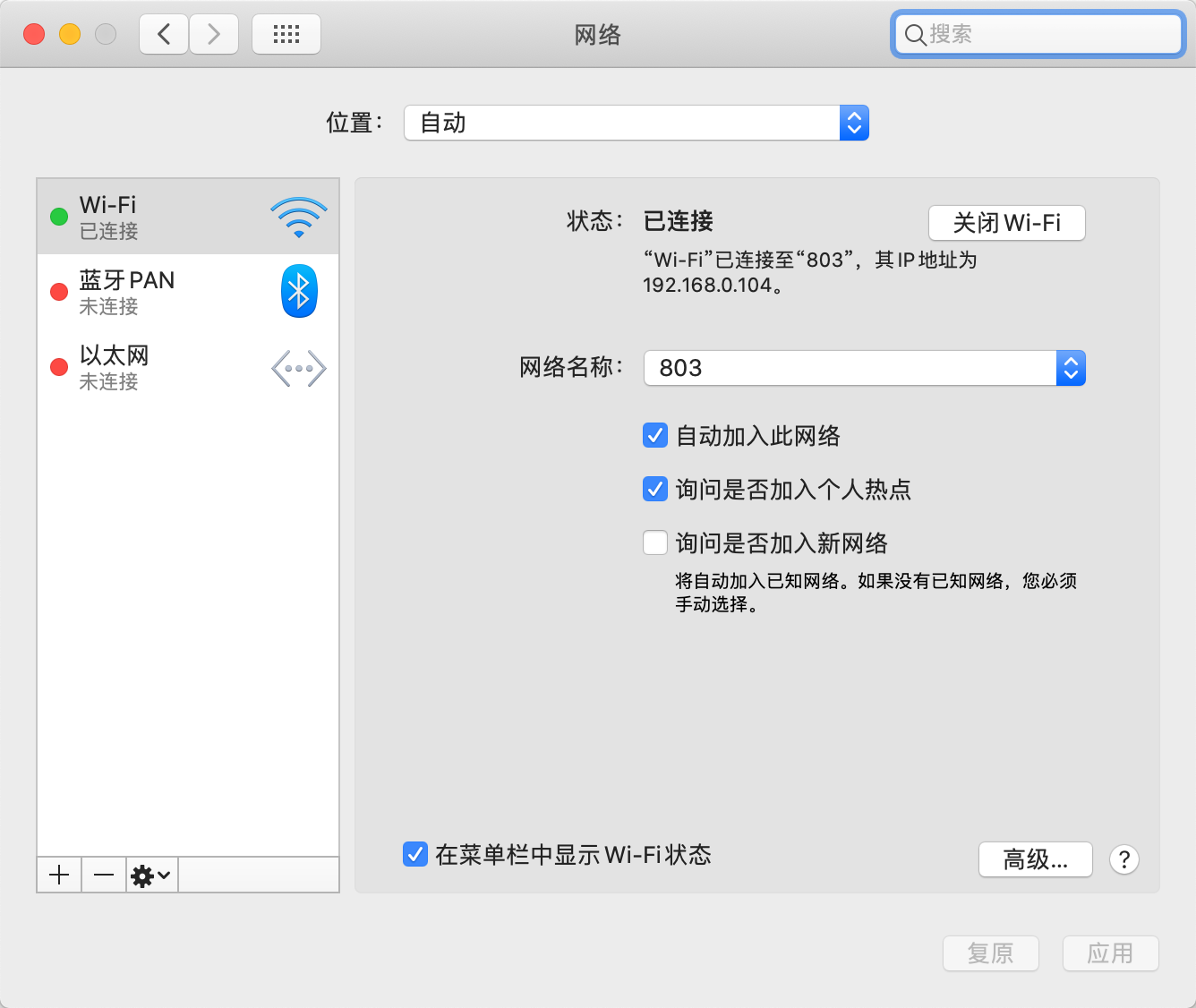Close the window with red button

click(34, 34)
